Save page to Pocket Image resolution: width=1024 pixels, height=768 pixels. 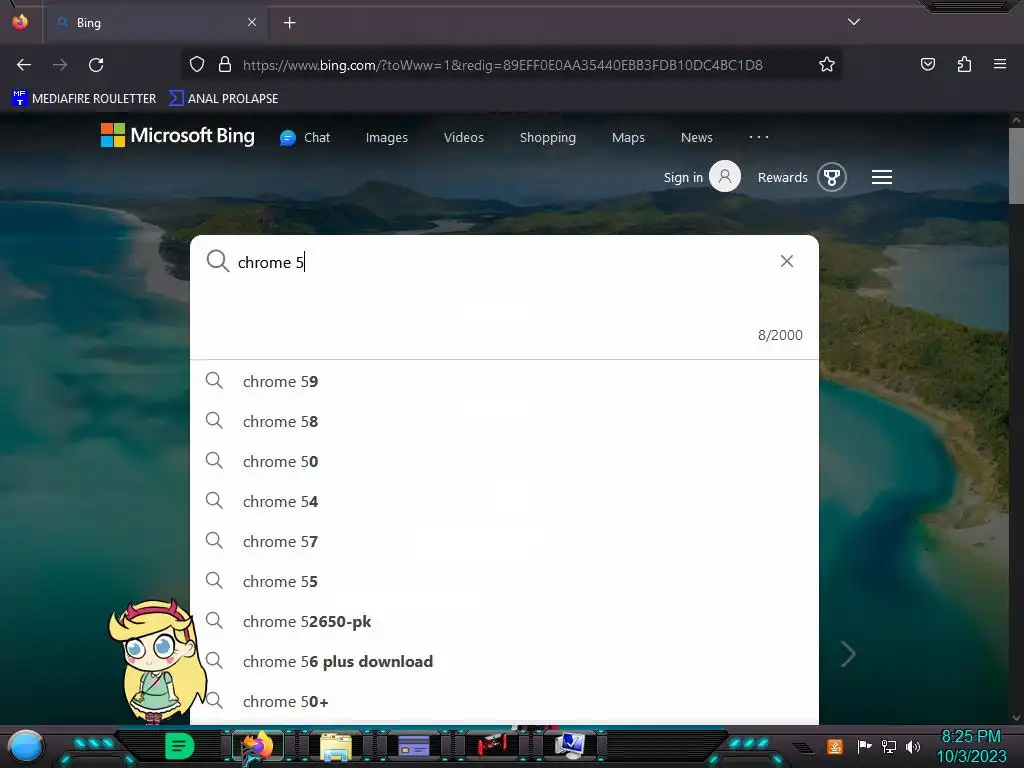coord(928,64)
